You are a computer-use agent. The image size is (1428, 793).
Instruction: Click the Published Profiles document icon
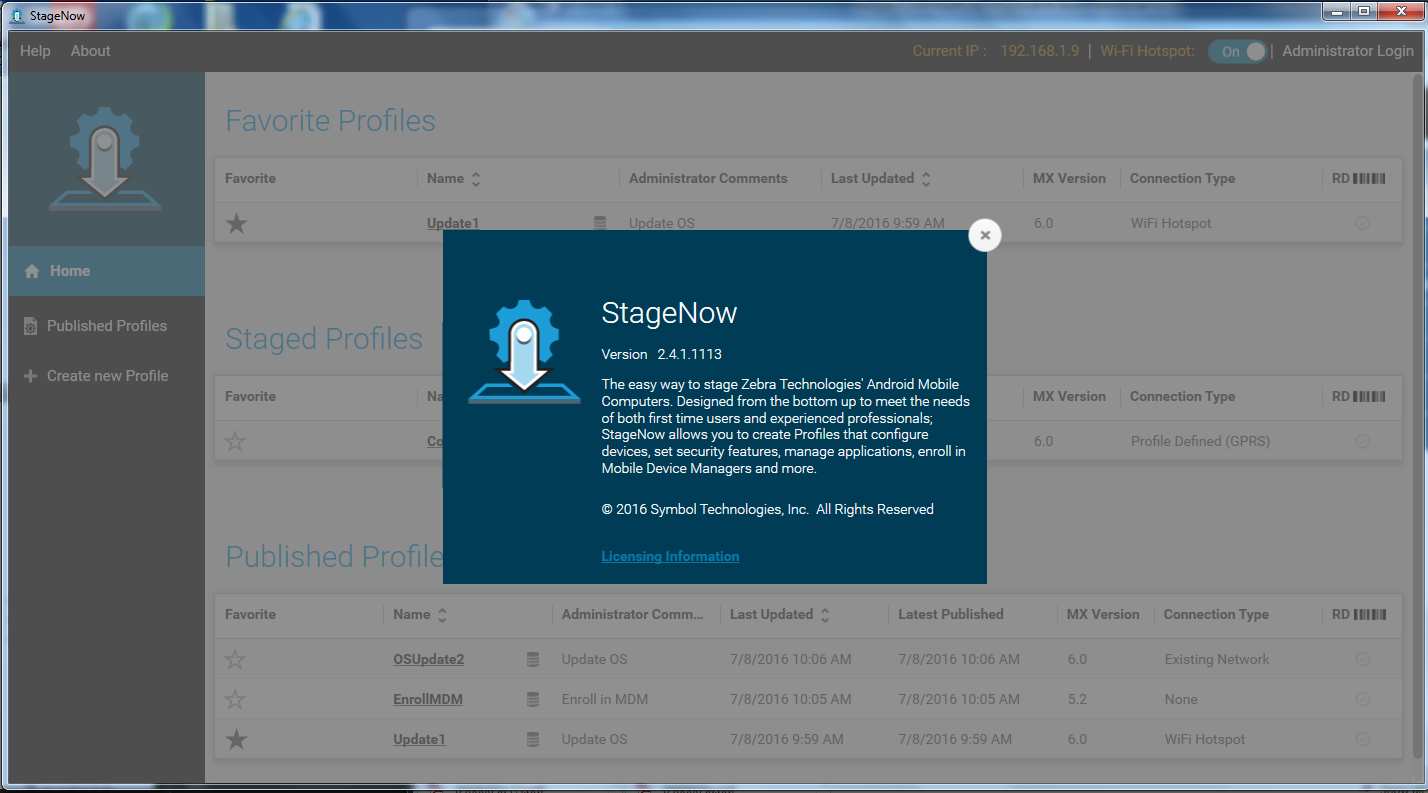tap(30, 326)
